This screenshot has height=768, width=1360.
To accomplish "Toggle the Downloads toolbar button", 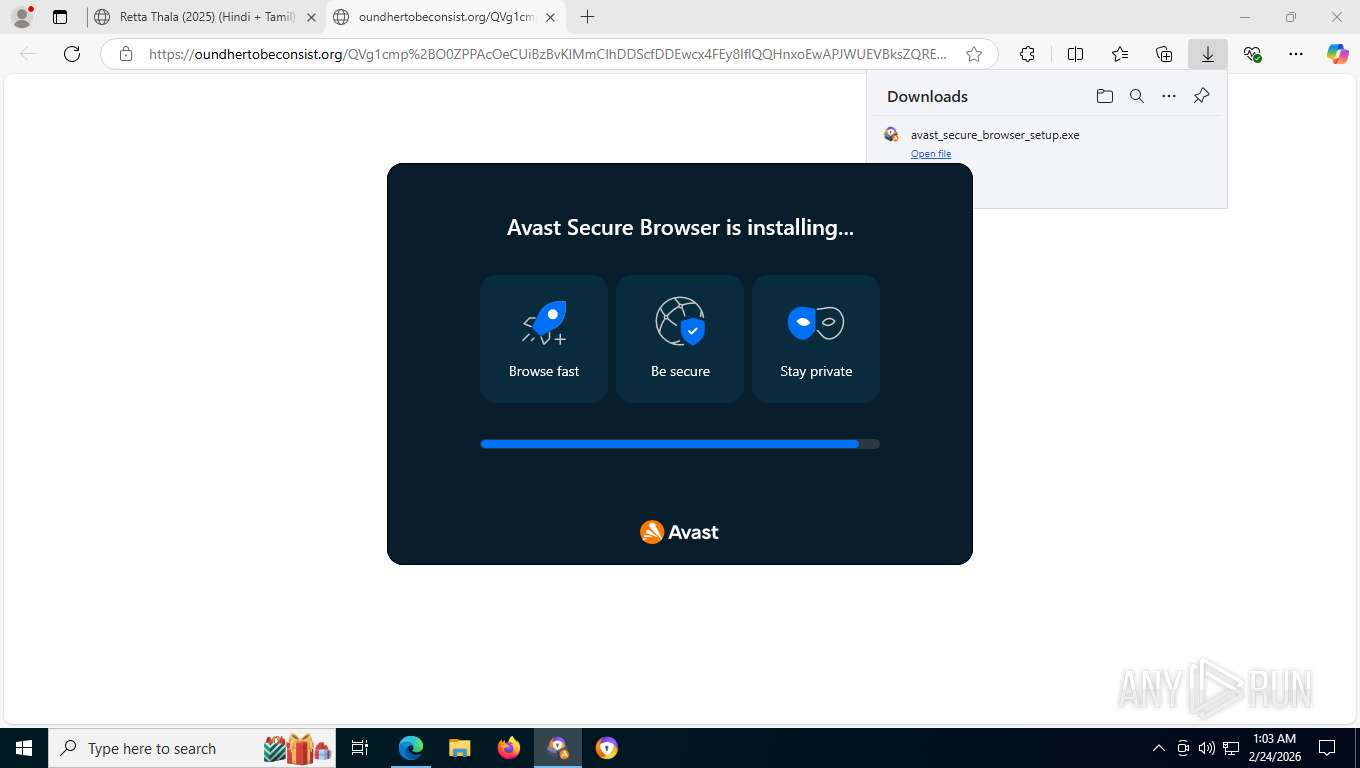I will pyautogui.click(x=1208, y=54).
